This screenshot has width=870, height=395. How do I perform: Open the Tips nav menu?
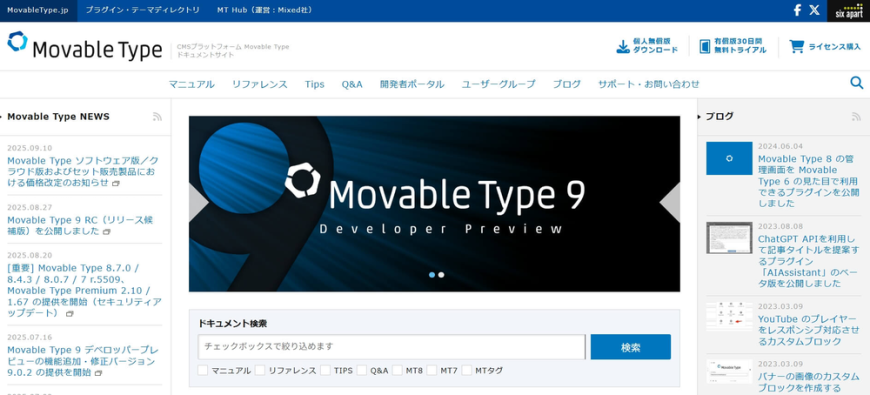point(315,84)
